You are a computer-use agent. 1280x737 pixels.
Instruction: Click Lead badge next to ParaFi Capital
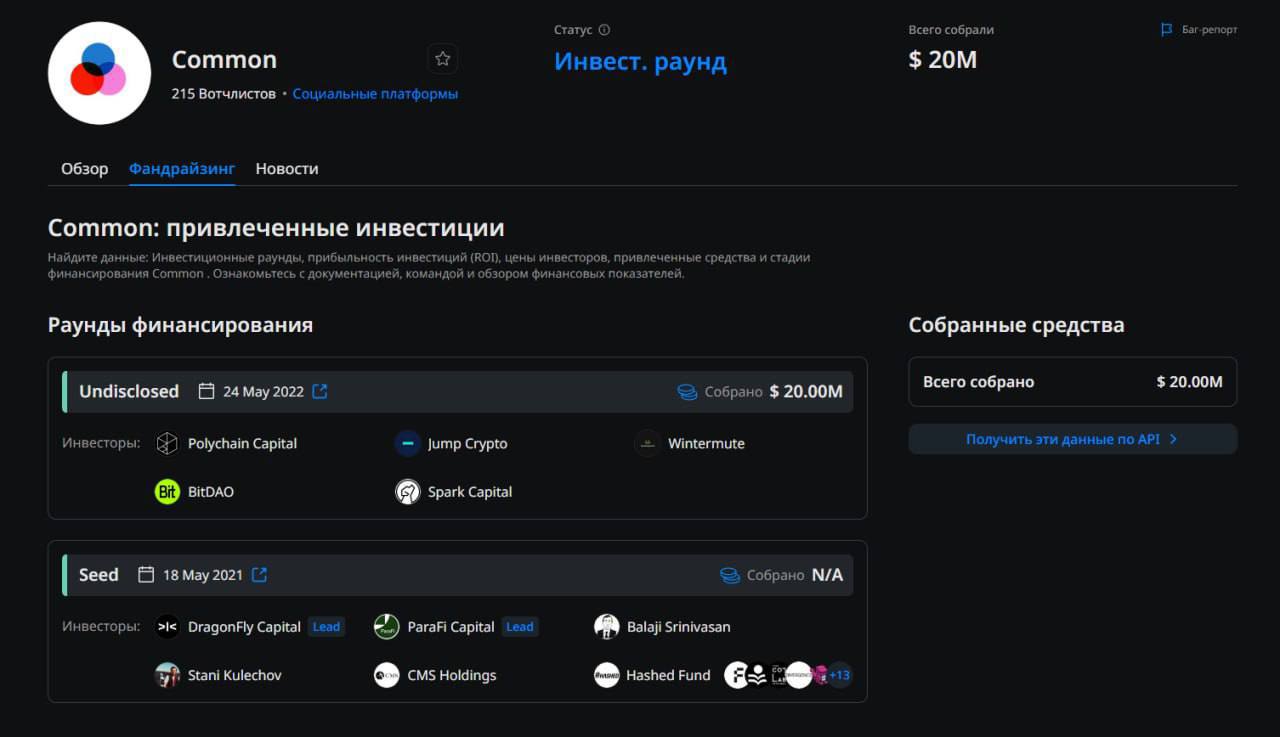tap(520, 627)
